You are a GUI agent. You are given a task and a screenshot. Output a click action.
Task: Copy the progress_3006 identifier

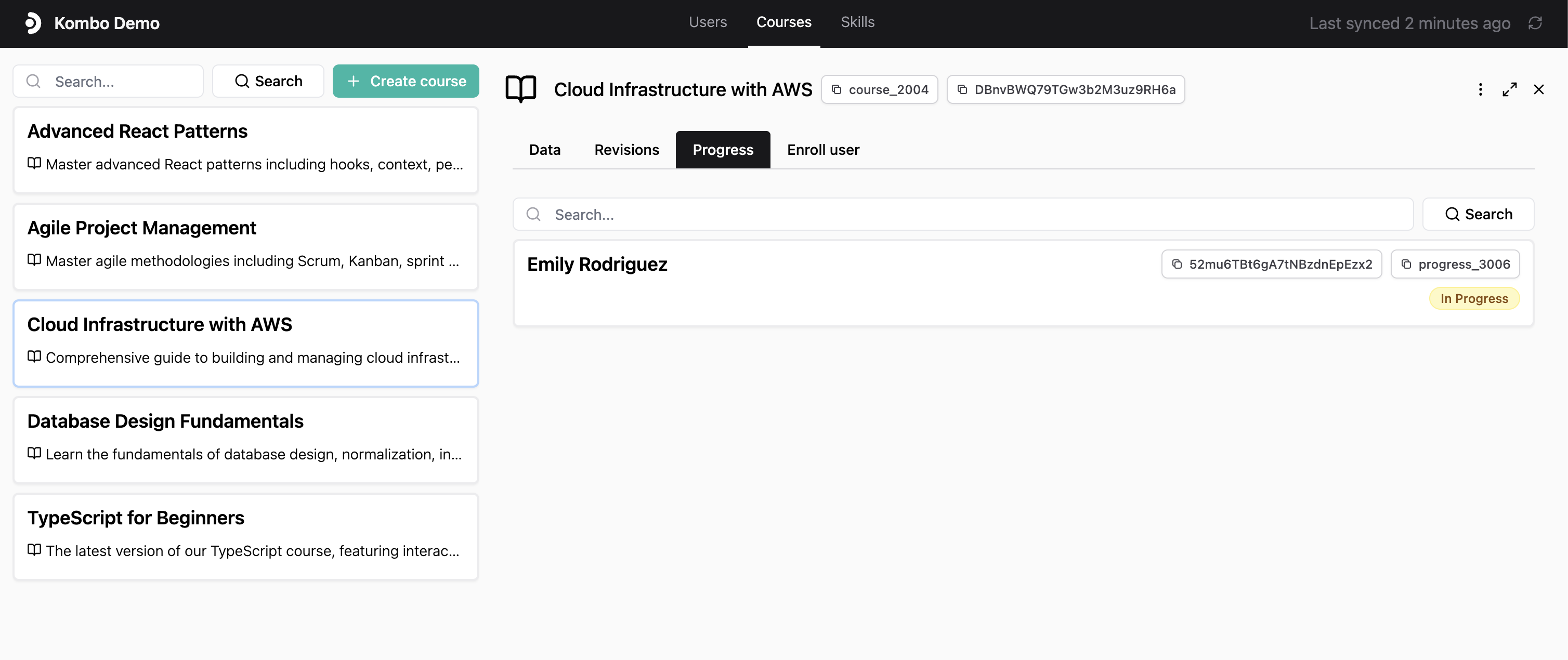[x=1455, y=264]
